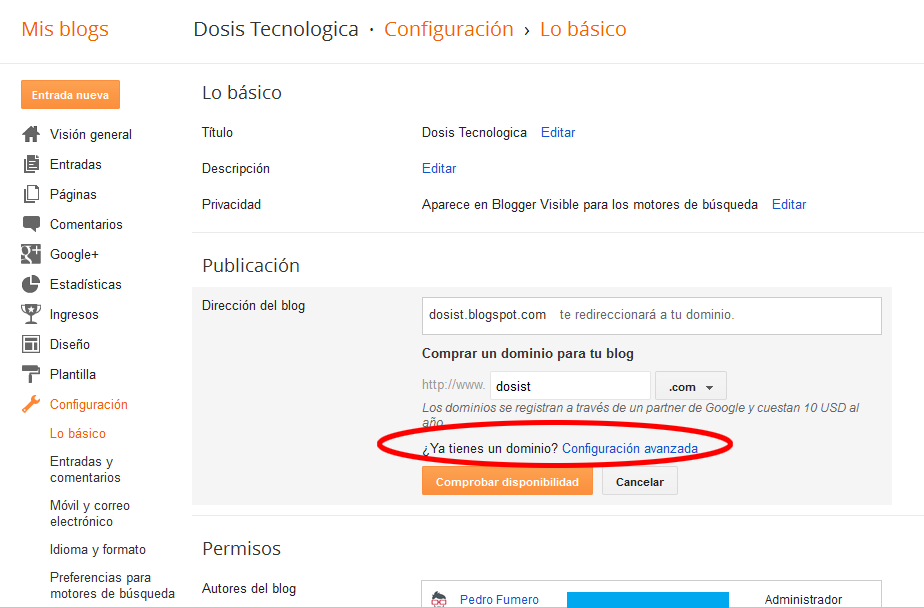Click the Configuración wrench icon
This screenshot has height=608, width=924.
[x=31, y=404]
